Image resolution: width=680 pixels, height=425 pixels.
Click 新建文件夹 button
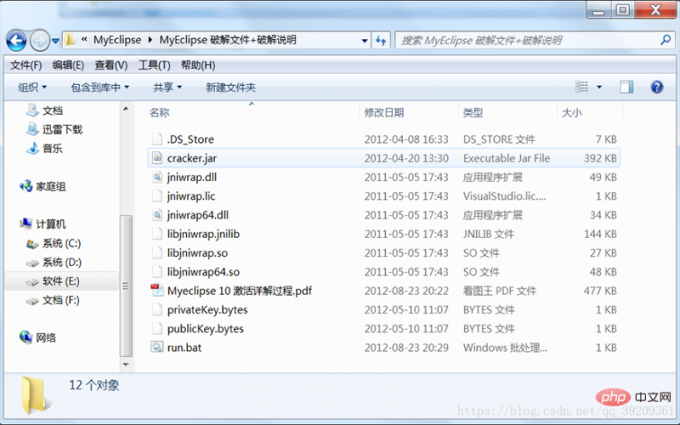[231, 87]
